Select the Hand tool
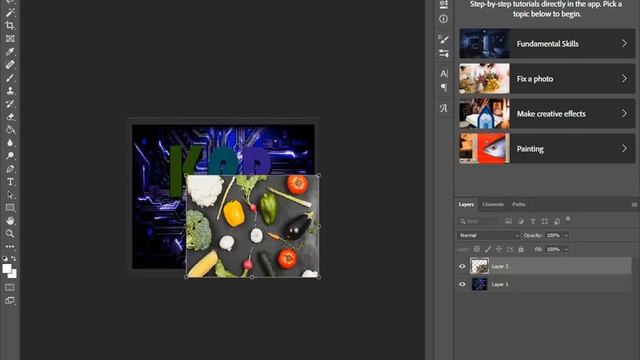The image size is (640, 360). (10, 221)
